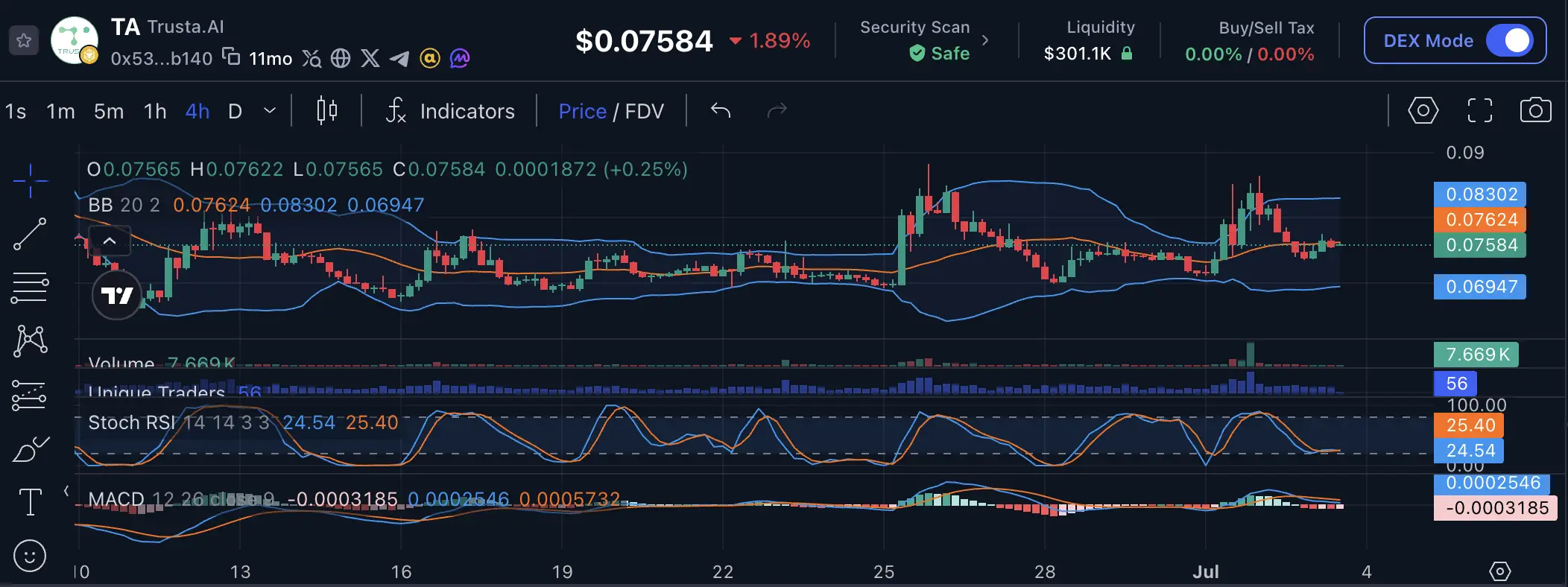Open forecasting and measurement tool
1568x587 pixels.
coord(30,396)
